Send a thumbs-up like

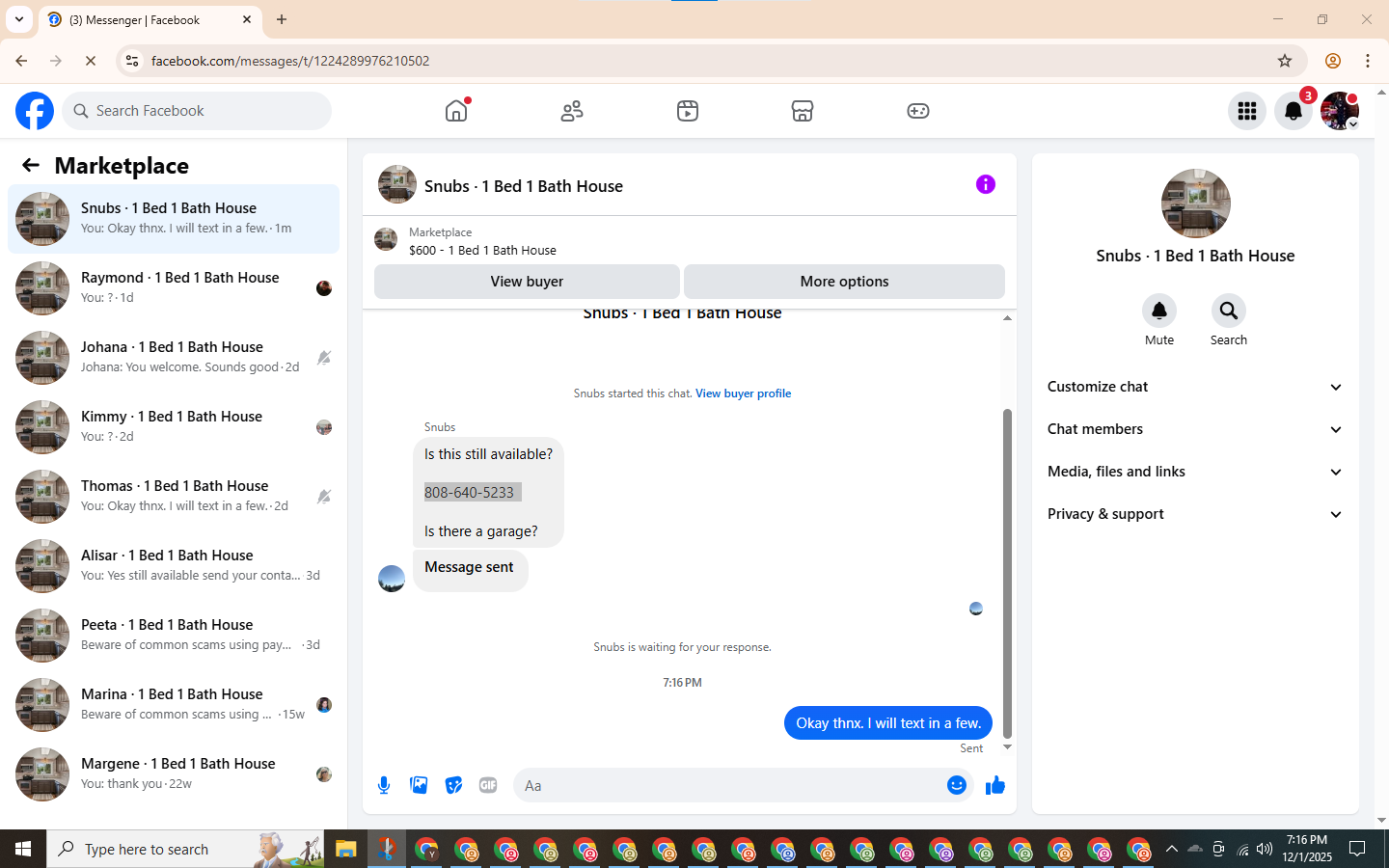(x=995, y=785)
